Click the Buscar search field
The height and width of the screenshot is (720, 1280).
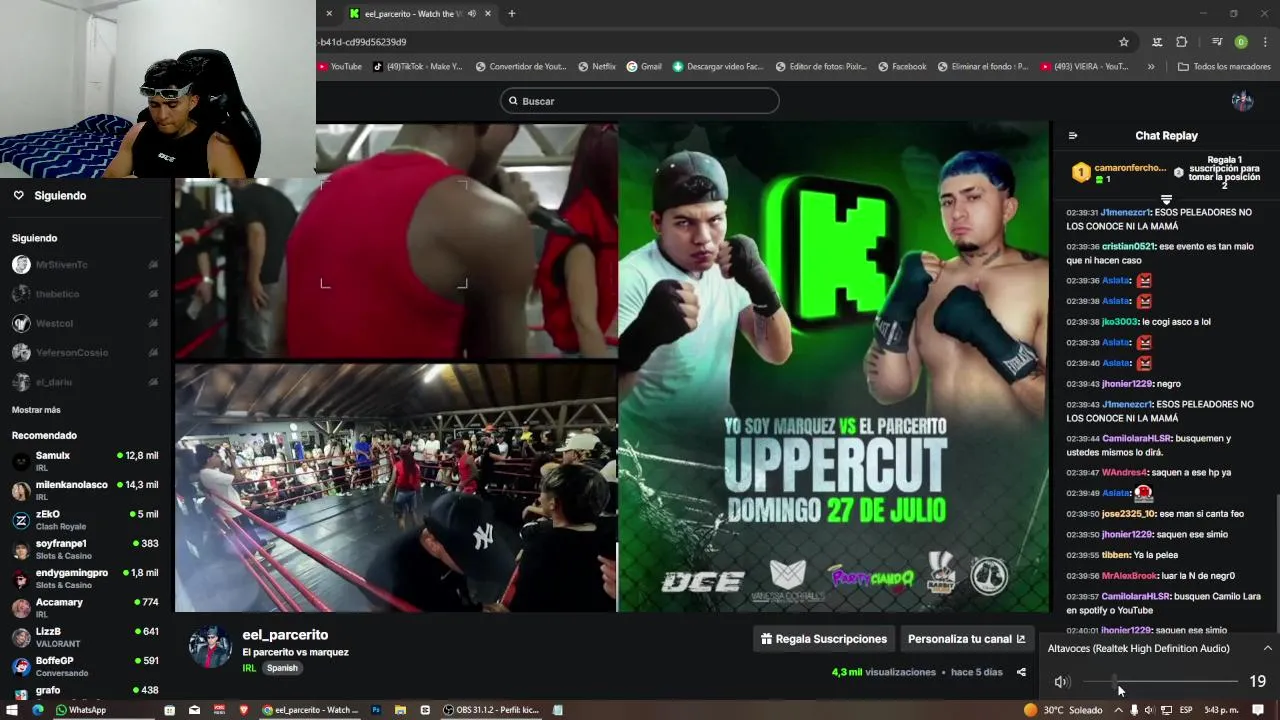coord(640,101)
